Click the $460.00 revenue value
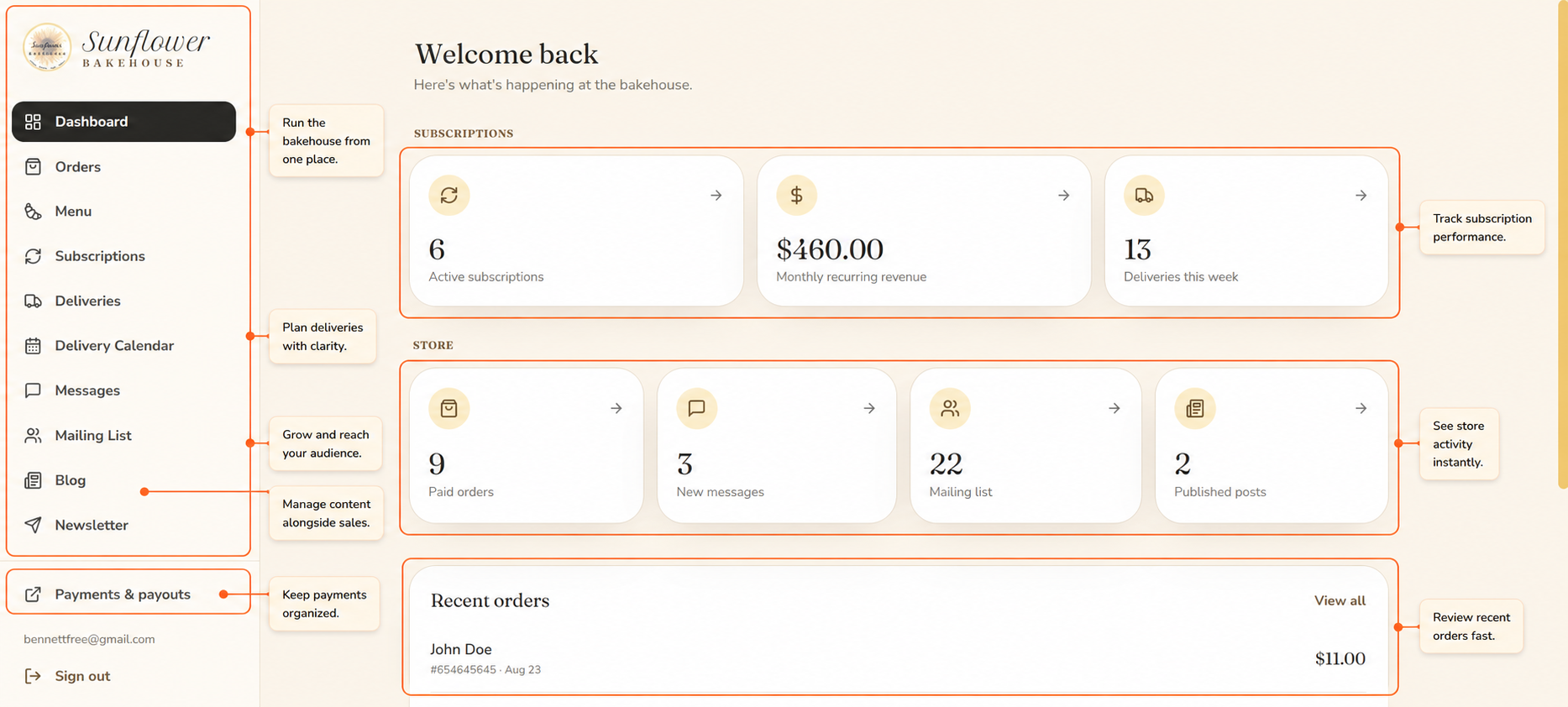This screenshot has width=1568, height=707. pyautogui.click(x=830, y=249)
